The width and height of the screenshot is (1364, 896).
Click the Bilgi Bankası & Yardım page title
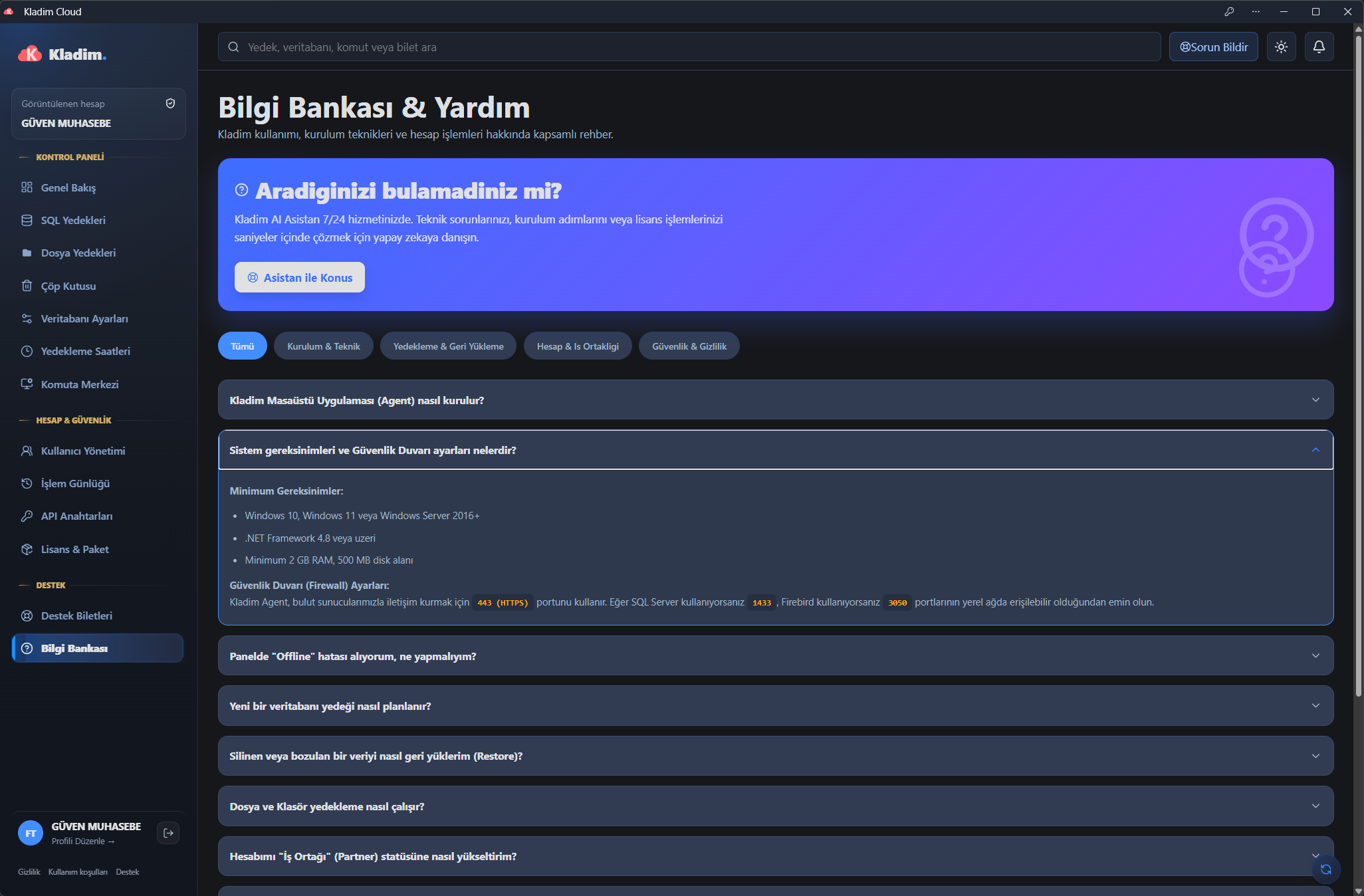(374, 107)
